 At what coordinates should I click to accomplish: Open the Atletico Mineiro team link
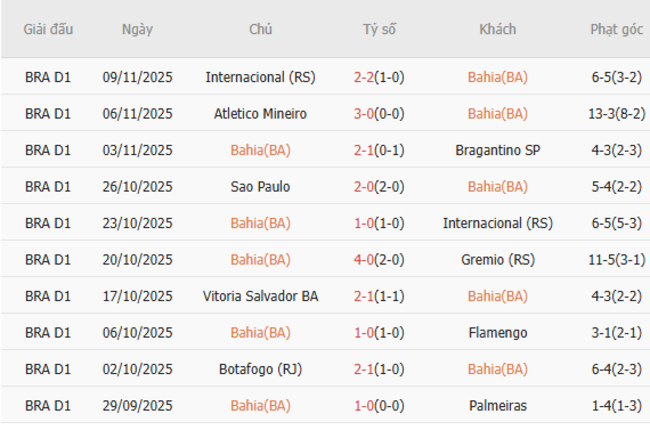tap(260, 114)
